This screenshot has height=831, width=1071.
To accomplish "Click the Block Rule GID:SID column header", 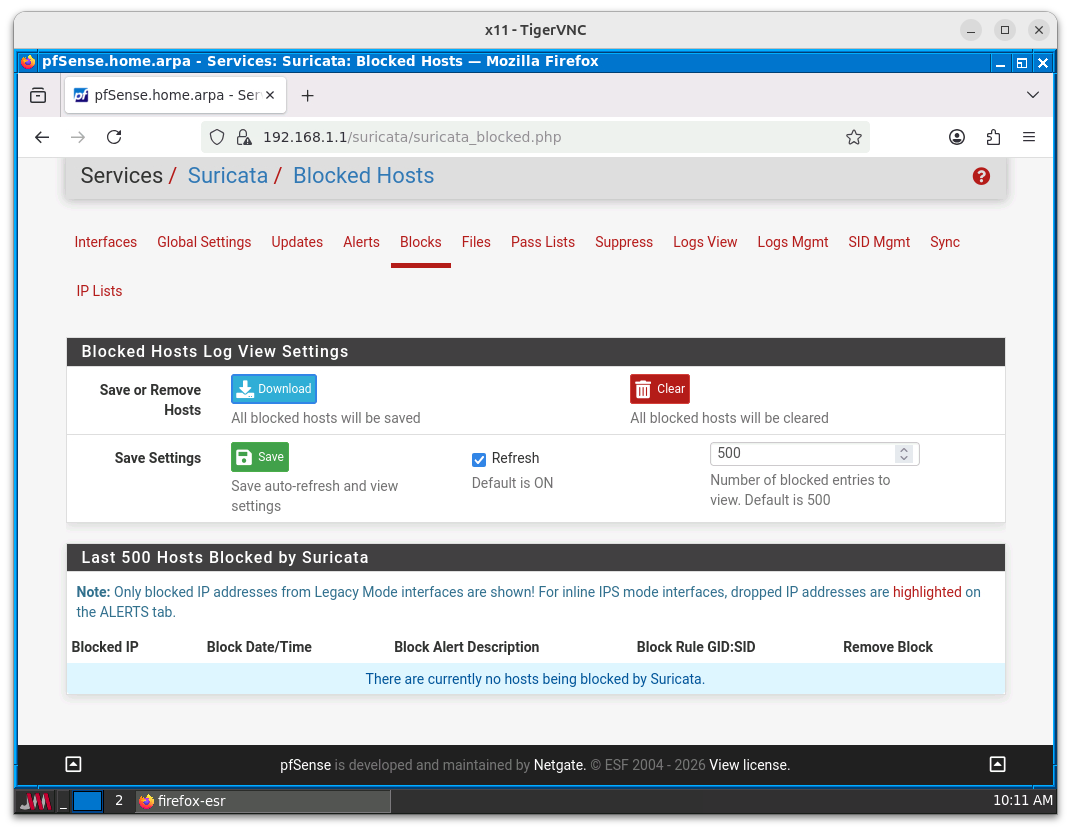I will click(x=696, y=647).
